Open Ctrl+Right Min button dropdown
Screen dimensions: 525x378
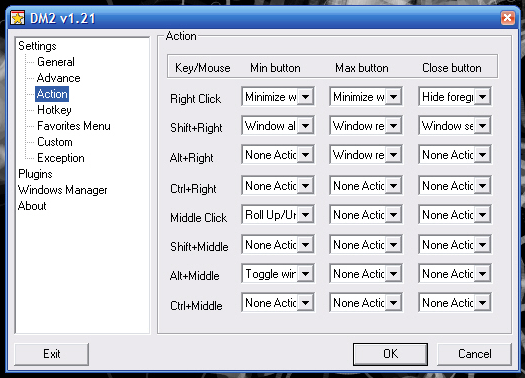305,185
